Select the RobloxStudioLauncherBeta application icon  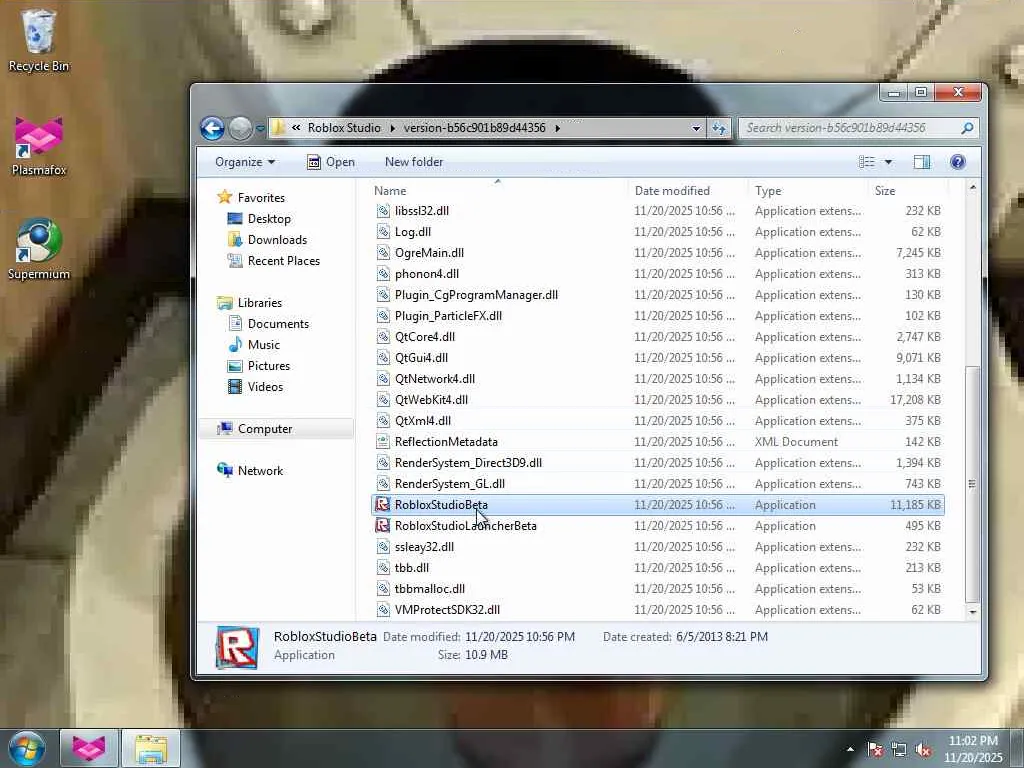[383, 526]
